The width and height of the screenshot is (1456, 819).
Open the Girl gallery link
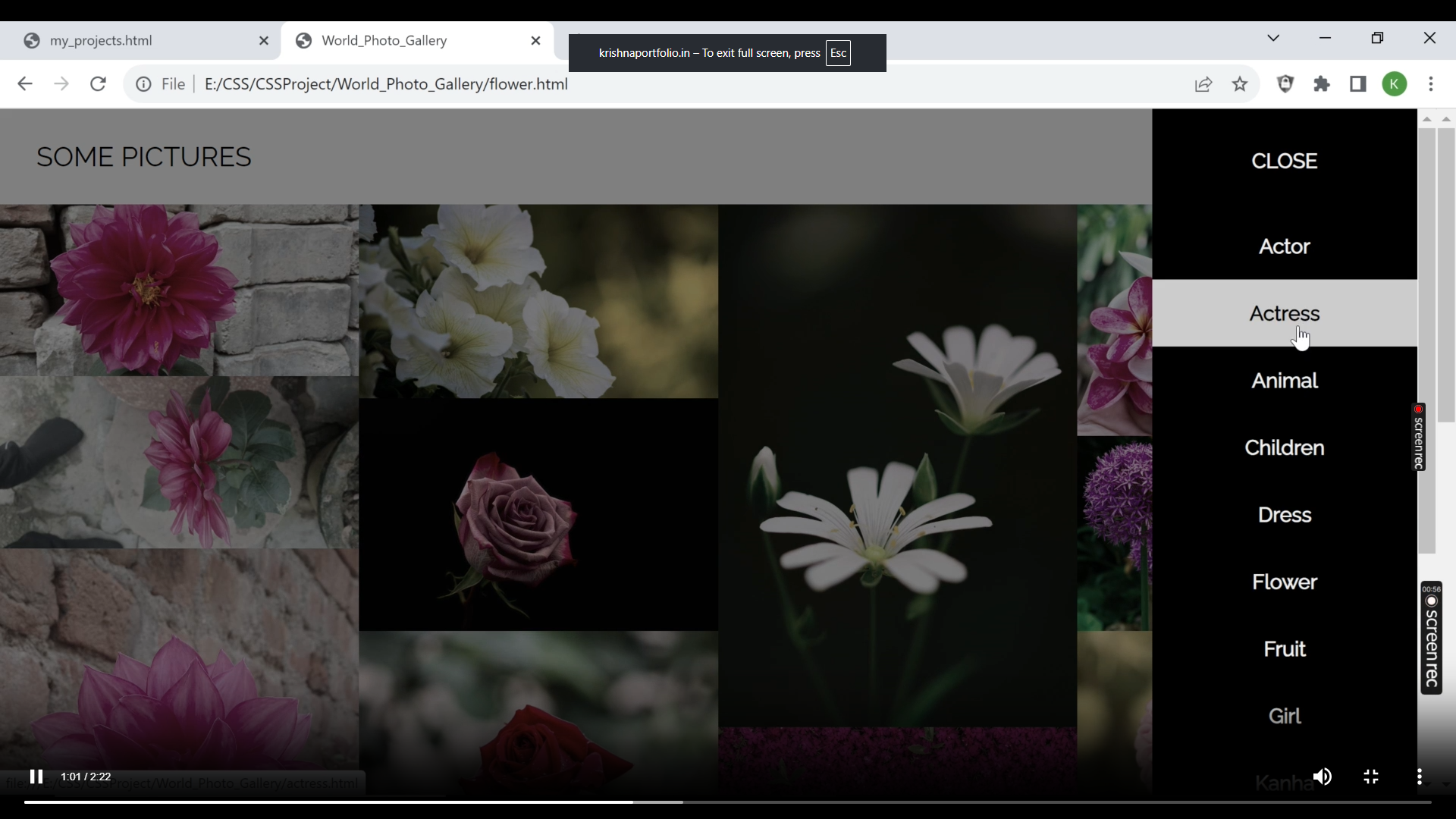pos(1285,716)
